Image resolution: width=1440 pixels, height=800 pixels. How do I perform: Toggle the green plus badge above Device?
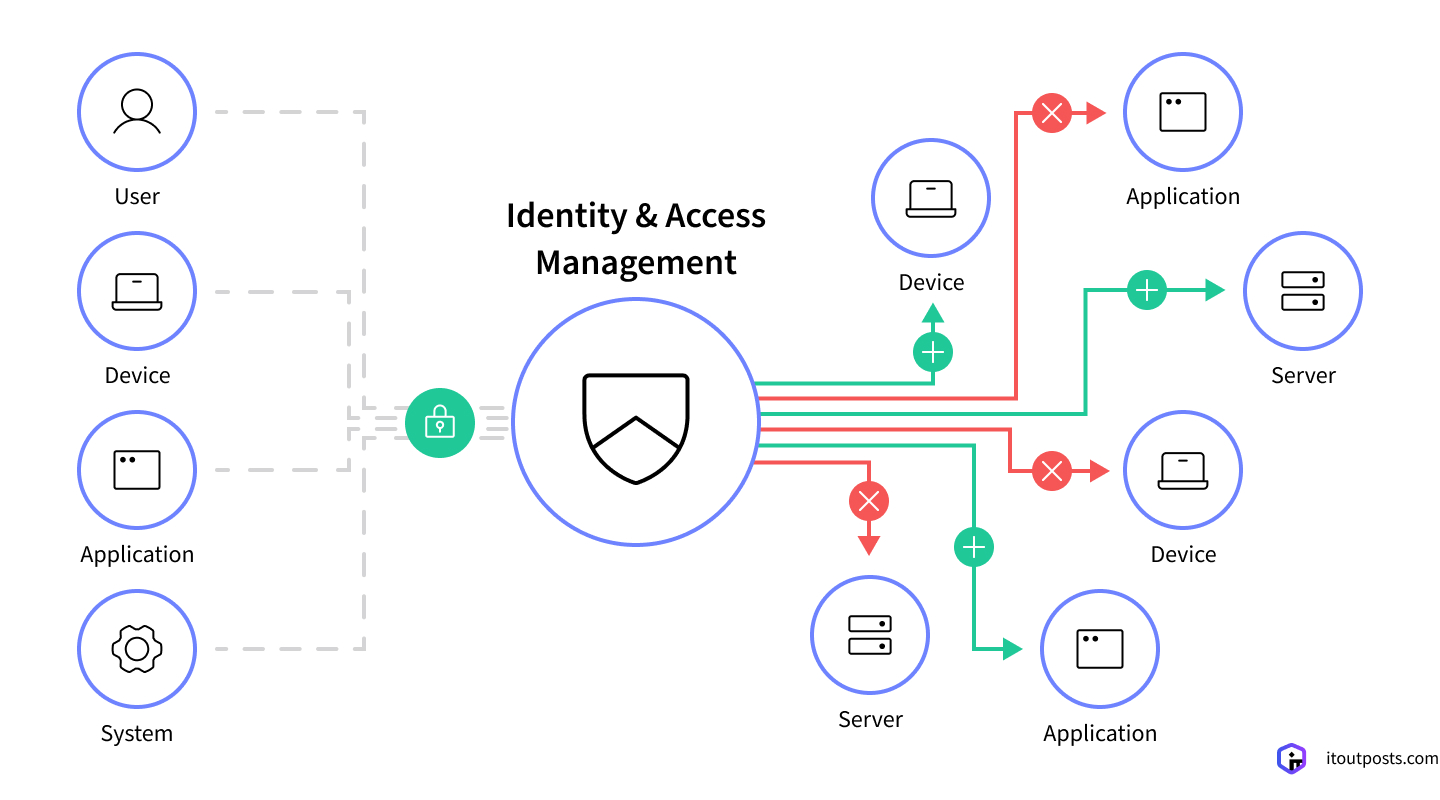pos(931,351)
